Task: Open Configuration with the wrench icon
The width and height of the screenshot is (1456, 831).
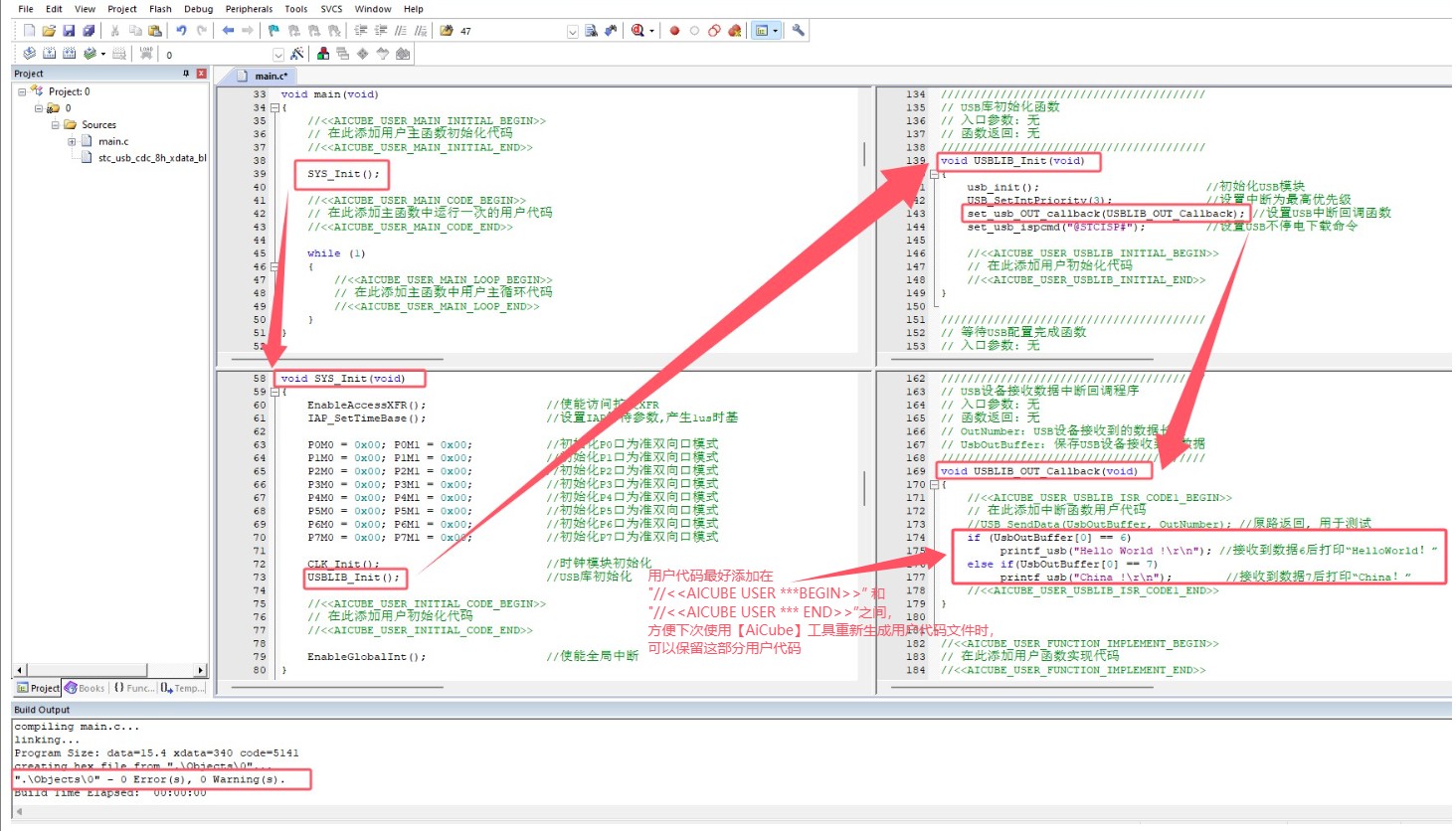Action: [798, 31]
